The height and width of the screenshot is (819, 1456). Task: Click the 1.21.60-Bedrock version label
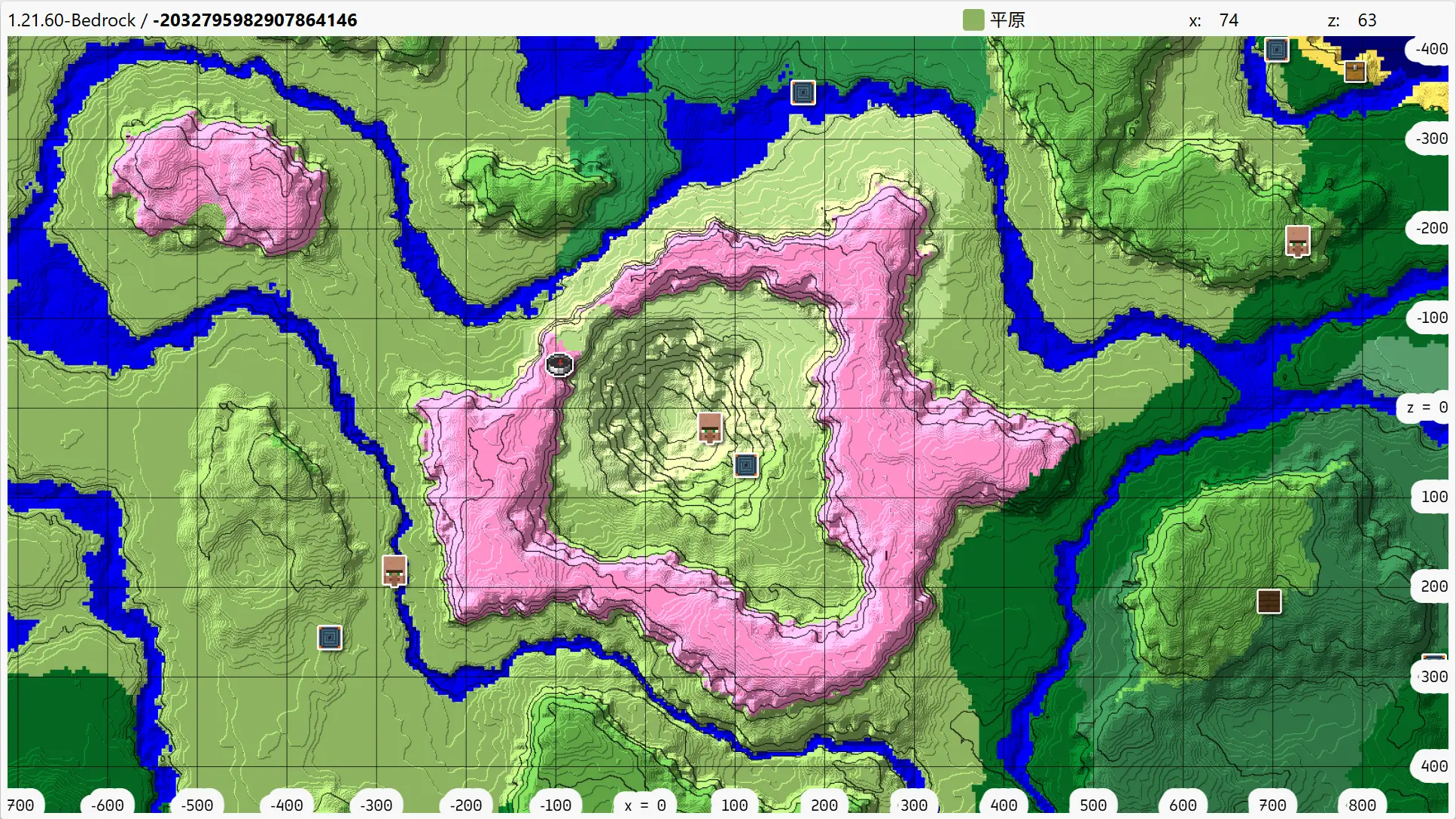click(x=72, y=20)
